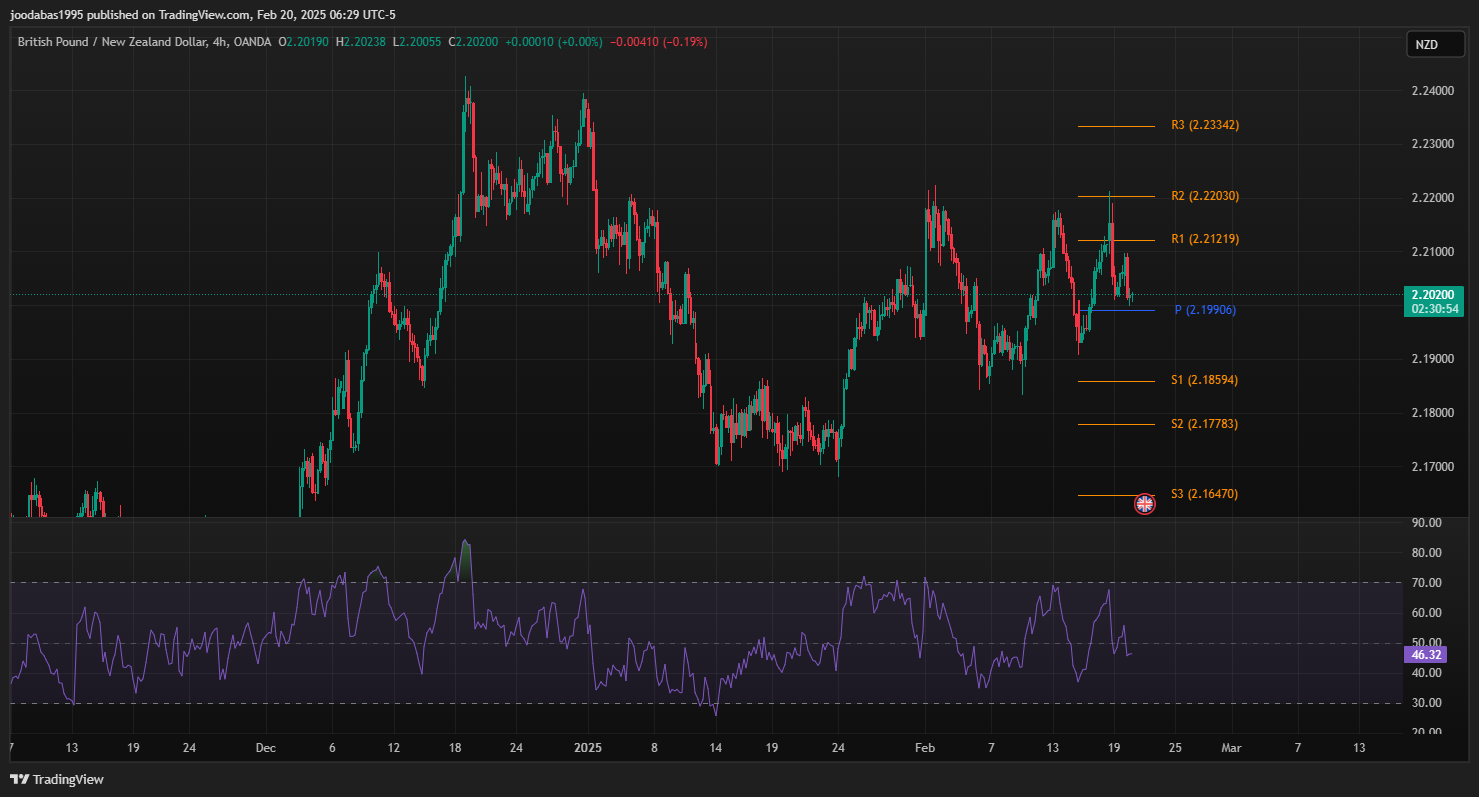
Task: Click the RSI value tag 46.32
Action: pyautogui.click(x=1425, y=655)
